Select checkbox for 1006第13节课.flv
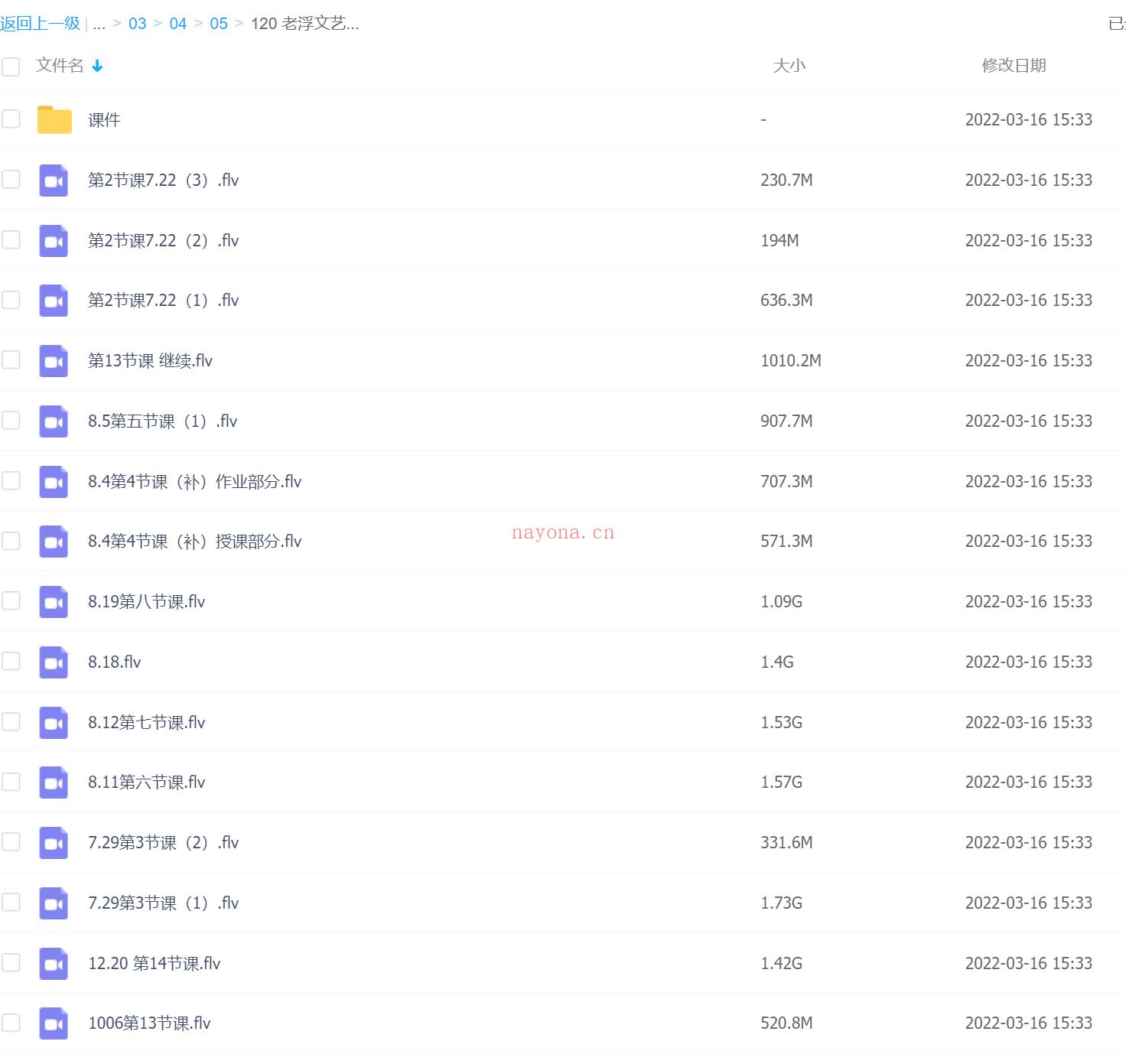Image resolution: width=1126 pixels, height=1064 pixels. point(11,1022)
